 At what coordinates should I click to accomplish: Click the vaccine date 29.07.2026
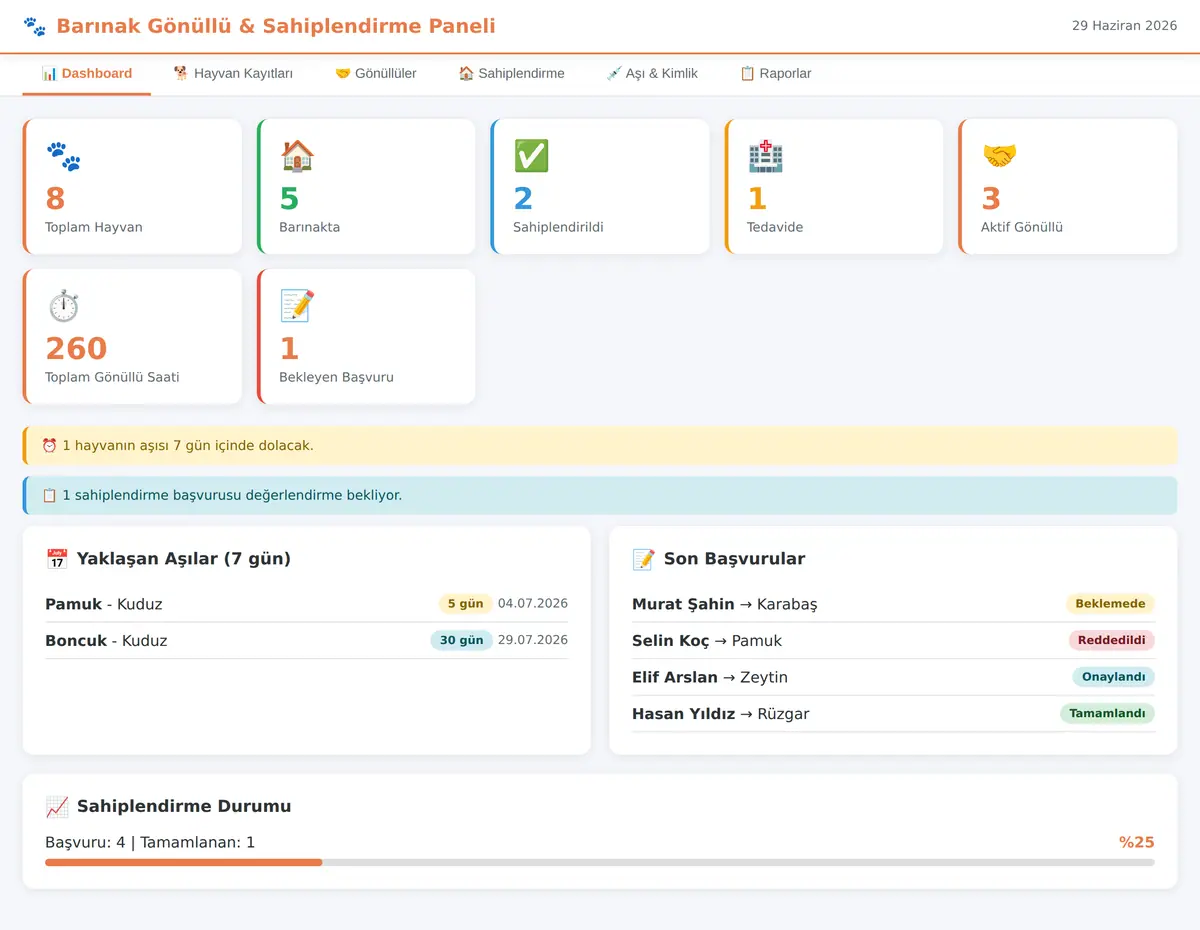tap(533, 639)
